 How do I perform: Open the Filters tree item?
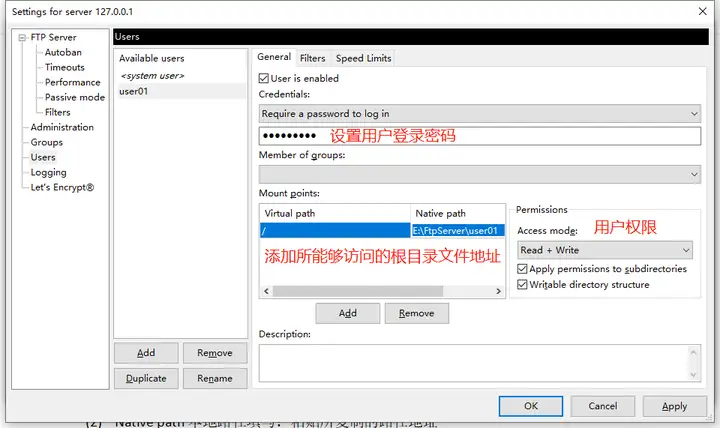pos(57,112)
